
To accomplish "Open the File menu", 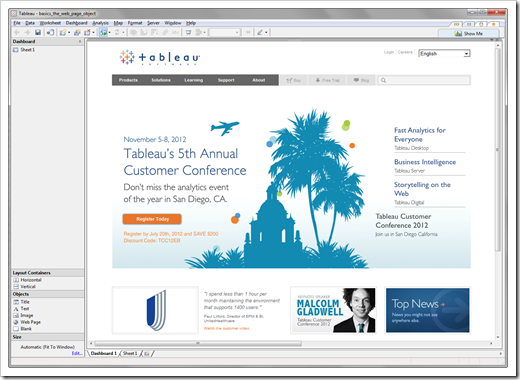I will coord(17,23).
